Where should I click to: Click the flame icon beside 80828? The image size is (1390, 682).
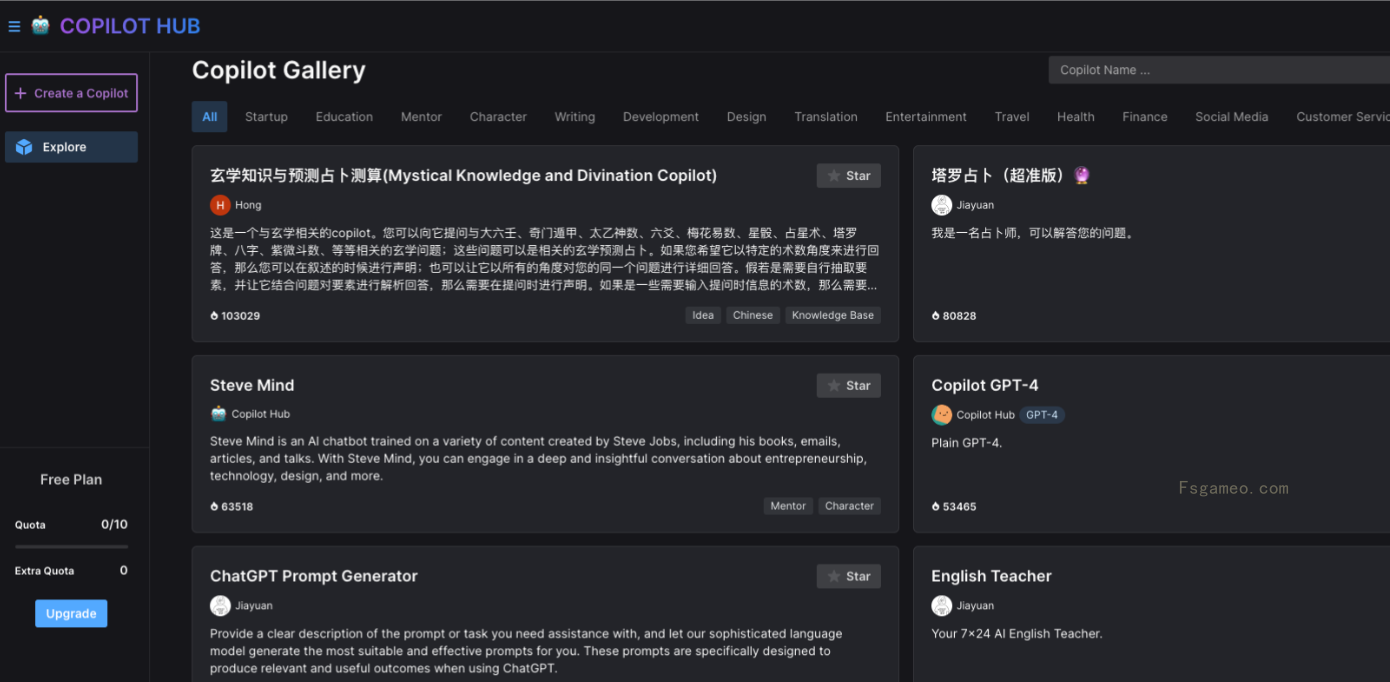(x=936, y=316)
